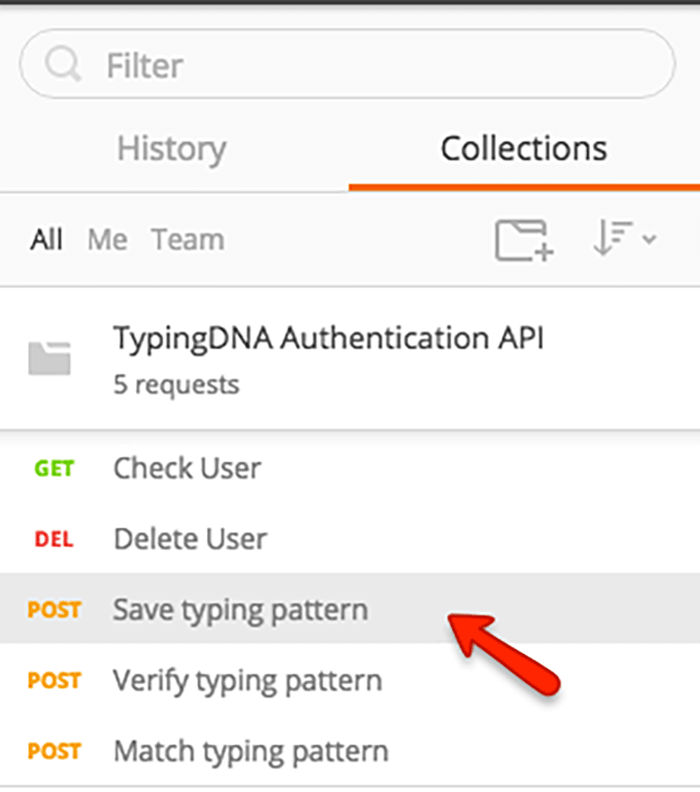The height and width of the screenshot is (792, 700).
Task: Click POST badge beside Match typing pattern
Action: coord(54,752)
